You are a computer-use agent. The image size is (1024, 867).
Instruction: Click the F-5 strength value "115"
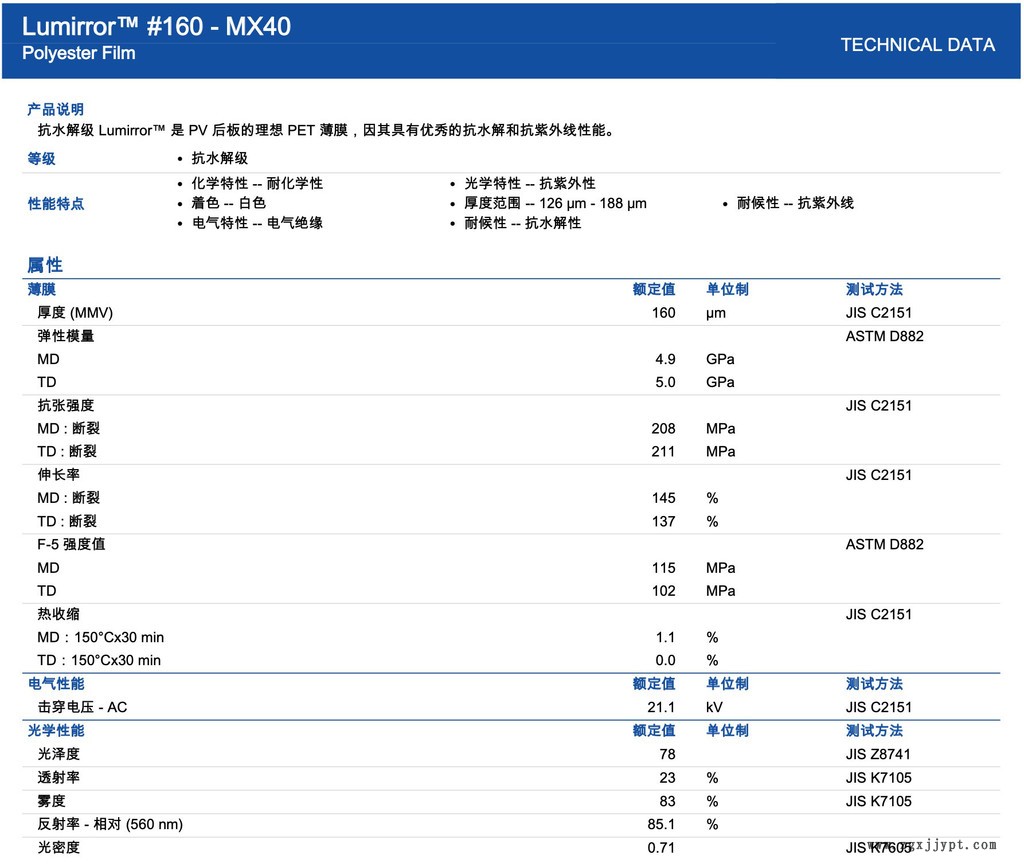(664, 568)
